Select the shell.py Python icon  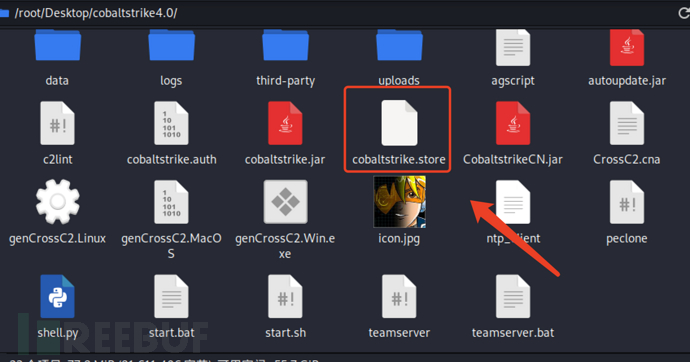(57, 296)
